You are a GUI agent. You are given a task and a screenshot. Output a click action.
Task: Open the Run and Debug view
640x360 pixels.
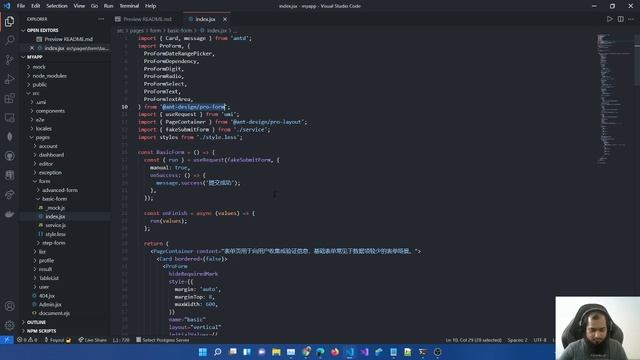[x=9, y=79]
